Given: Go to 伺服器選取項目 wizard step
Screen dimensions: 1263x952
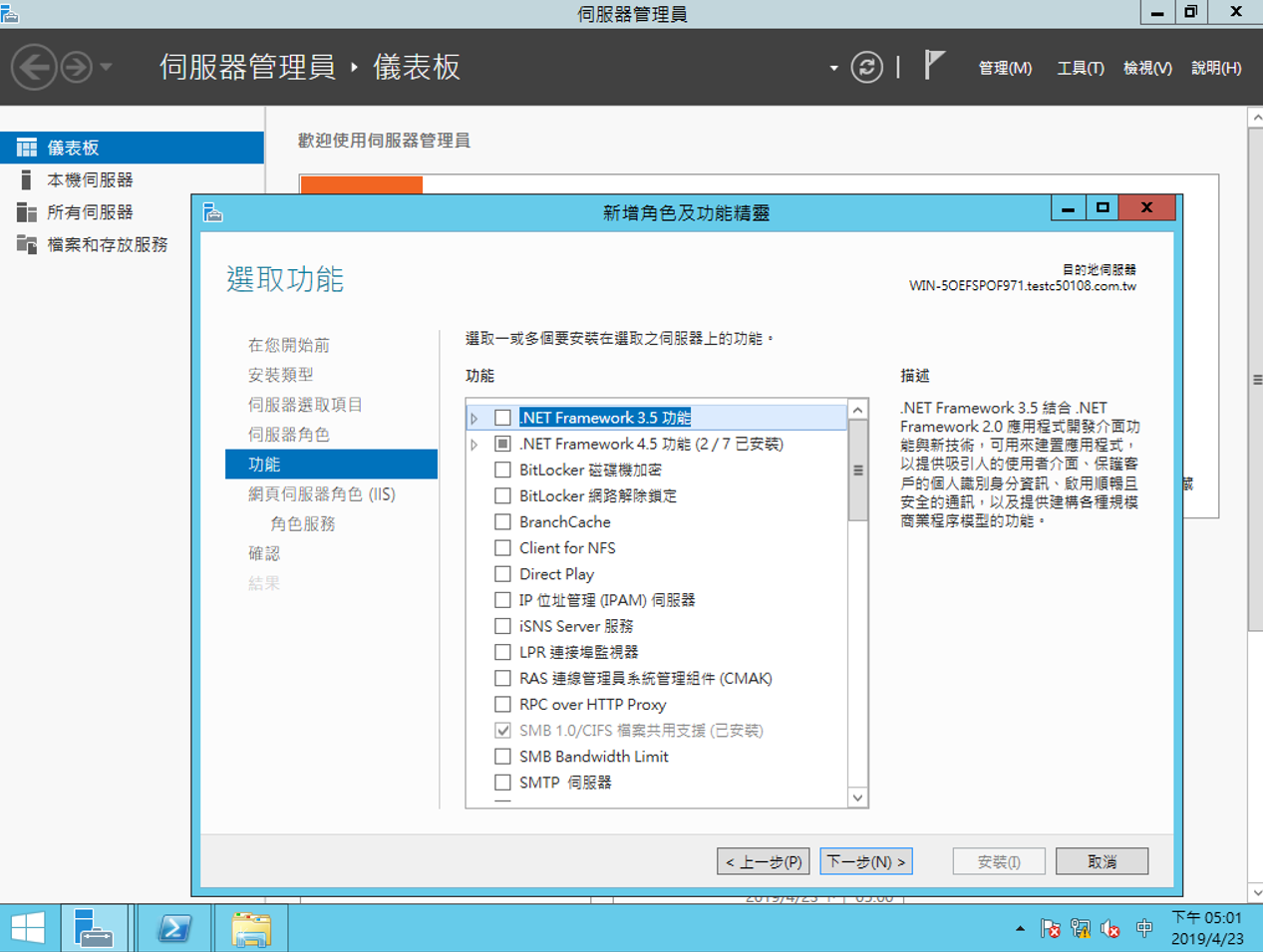Looking at the screenshot, I should (305, 405).
